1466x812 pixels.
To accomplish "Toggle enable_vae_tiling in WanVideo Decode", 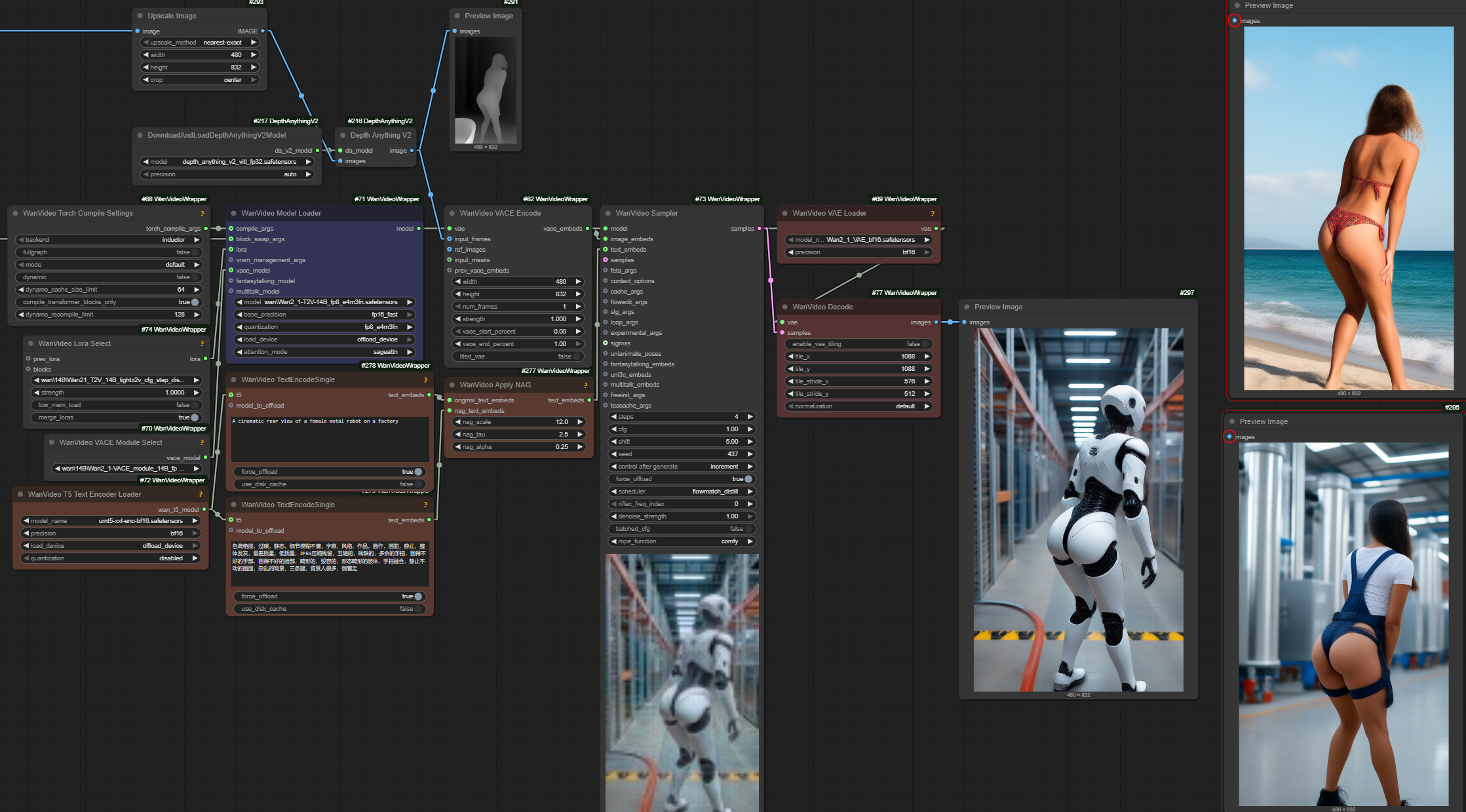I will coord(924,344).
